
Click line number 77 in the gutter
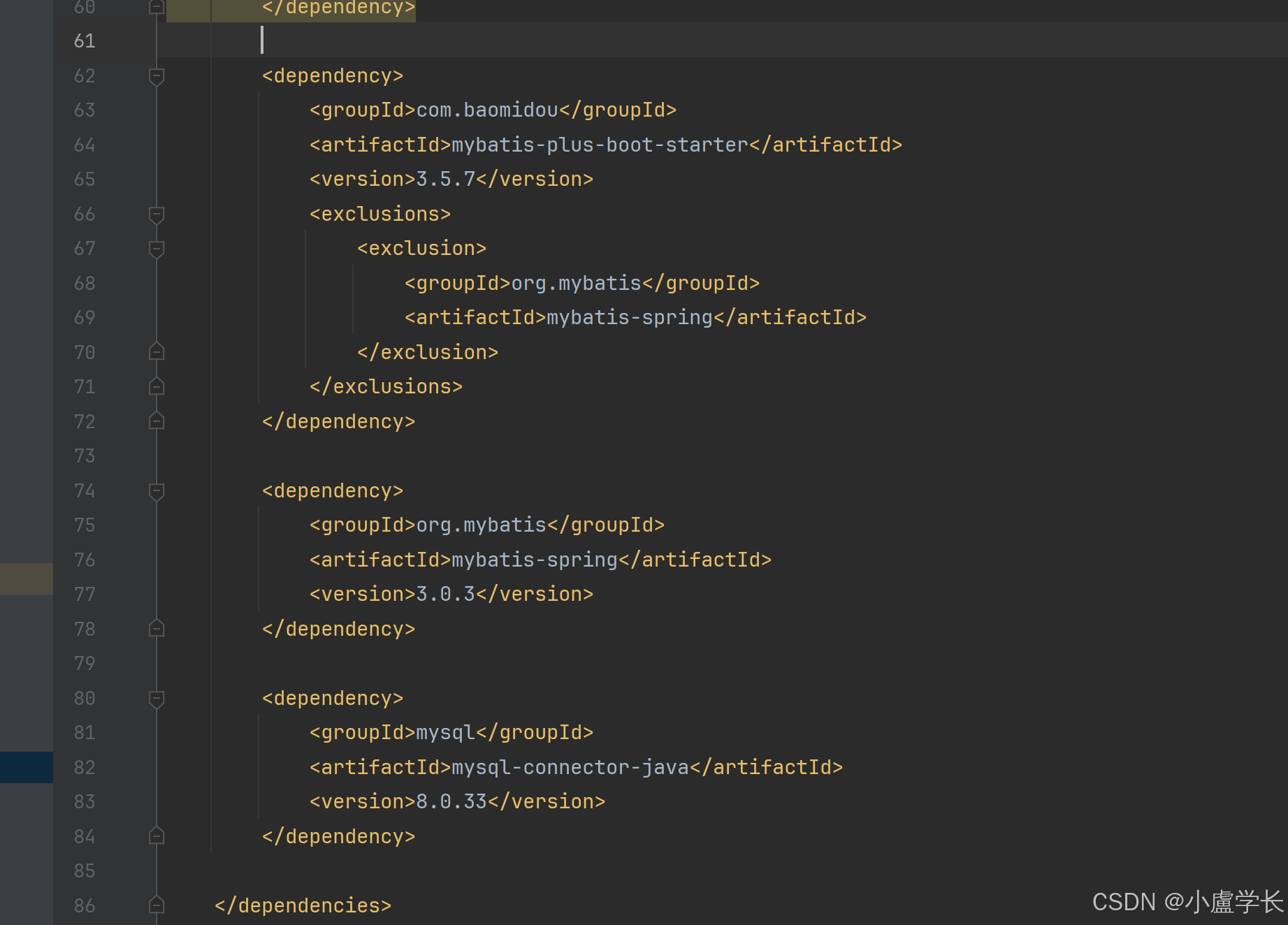click(85, 595)
